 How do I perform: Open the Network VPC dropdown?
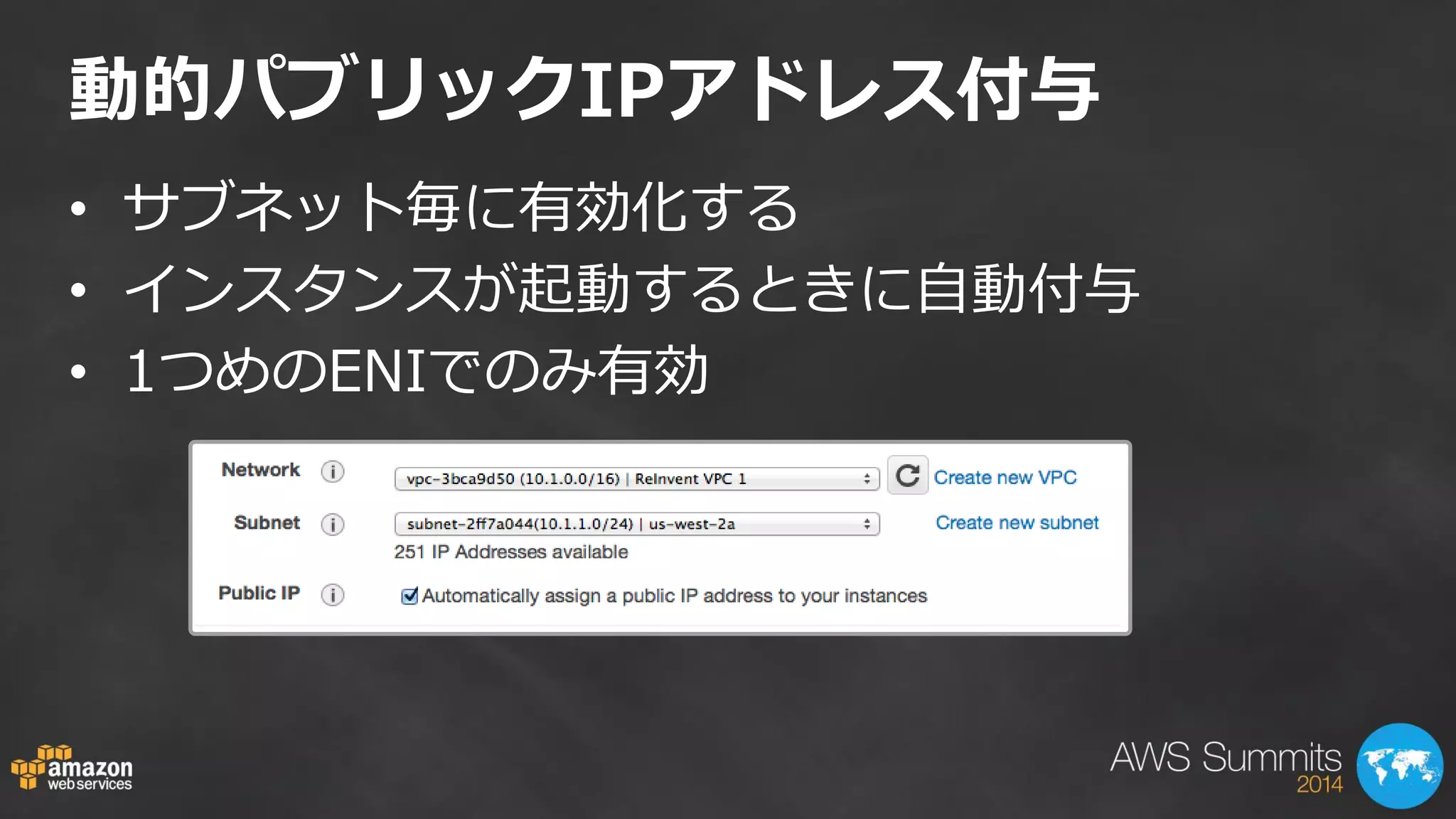pos(626,479)
